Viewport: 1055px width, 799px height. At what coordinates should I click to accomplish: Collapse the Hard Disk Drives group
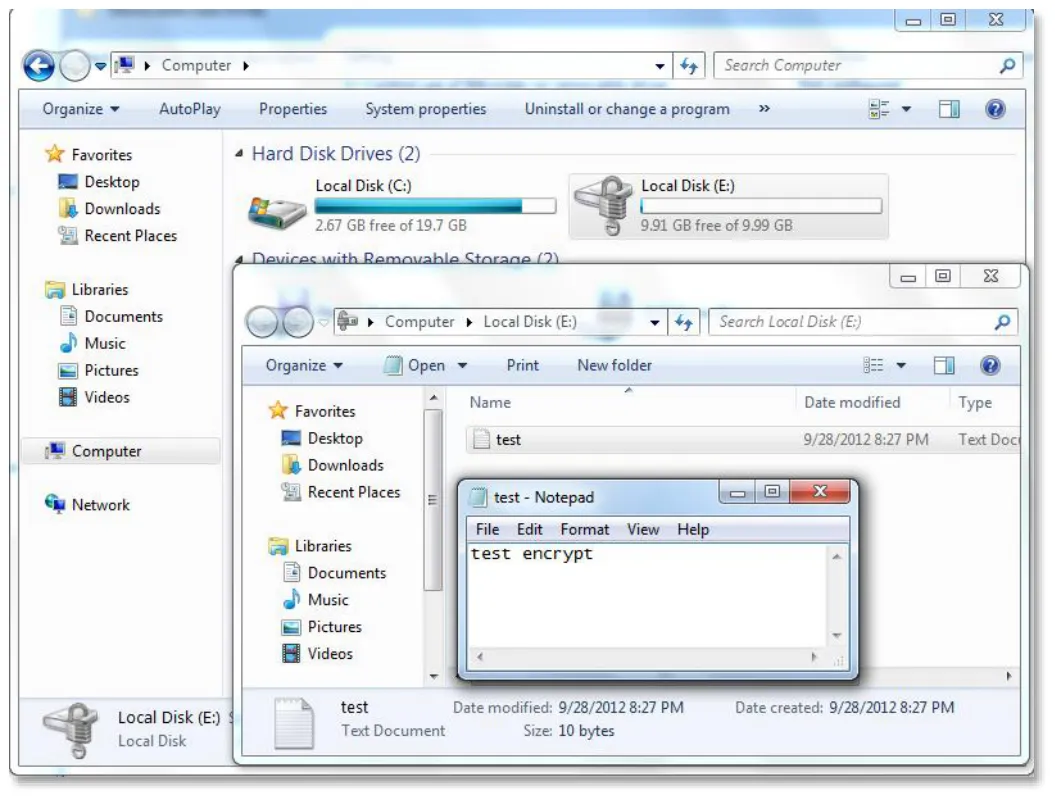[239, 154]
